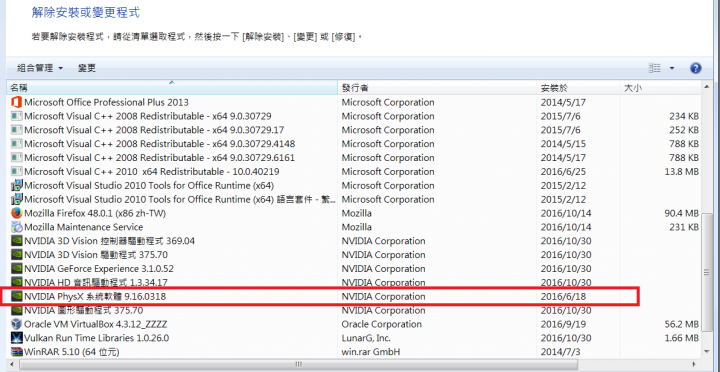Sort by the 安裝於 column header
This screenshot has width=720, height=372.
[579, 87]
